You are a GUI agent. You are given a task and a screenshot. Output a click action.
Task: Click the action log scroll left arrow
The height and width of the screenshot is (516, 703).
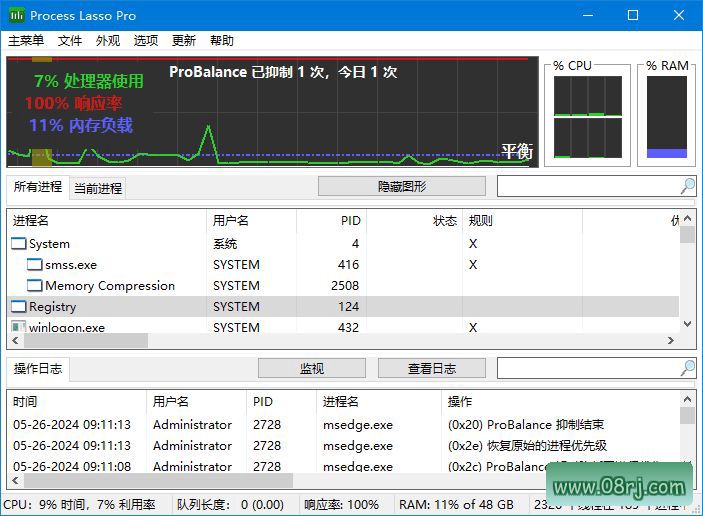point(16,481)
